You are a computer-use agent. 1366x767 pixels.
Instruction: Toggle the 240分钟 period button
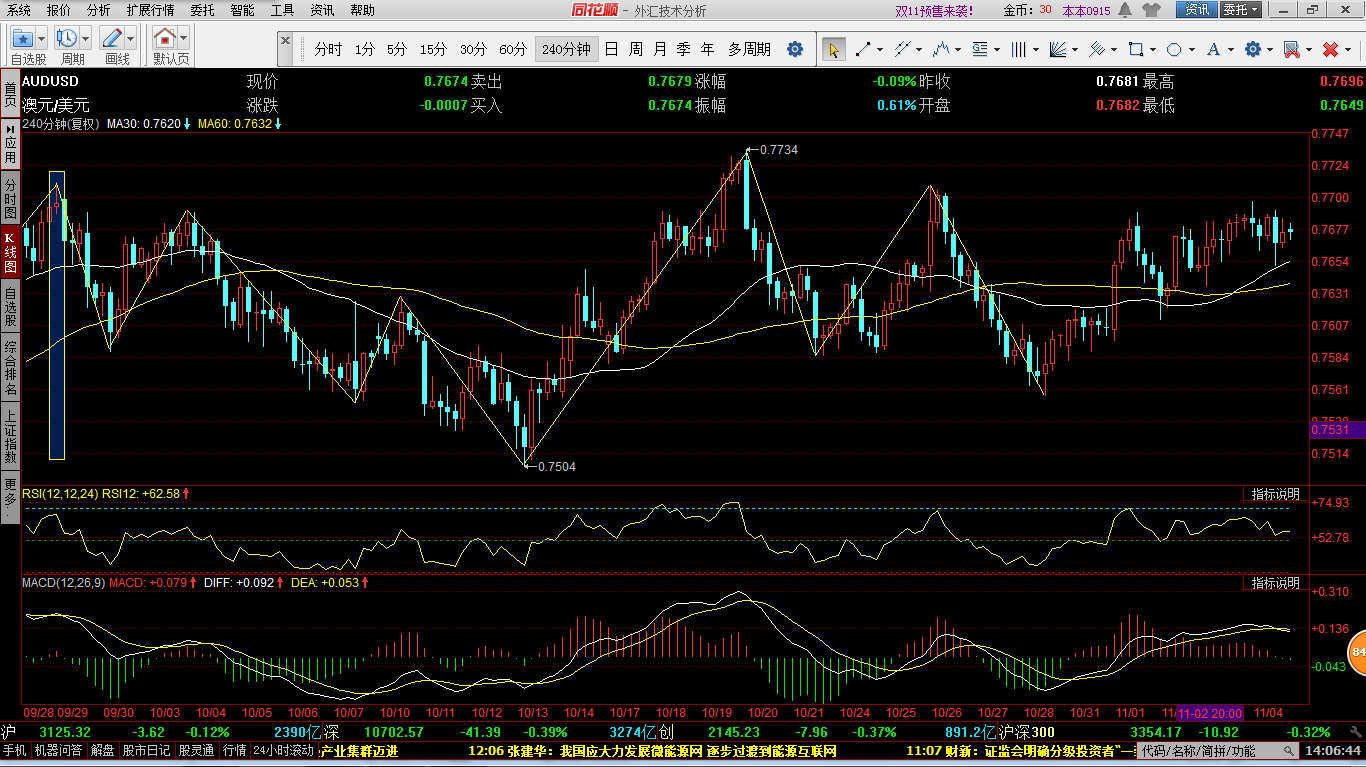(x=566, y=49)
